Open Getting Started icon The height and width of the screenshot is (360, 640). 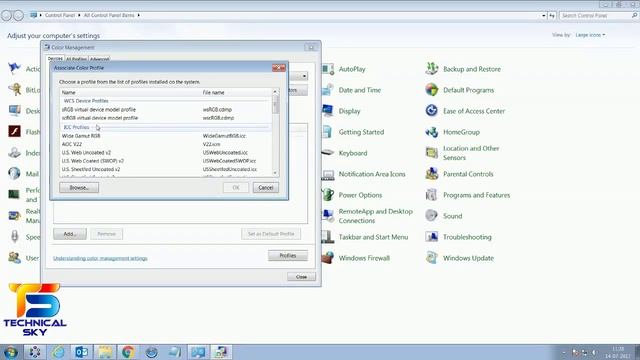click(x=328, y=132)
